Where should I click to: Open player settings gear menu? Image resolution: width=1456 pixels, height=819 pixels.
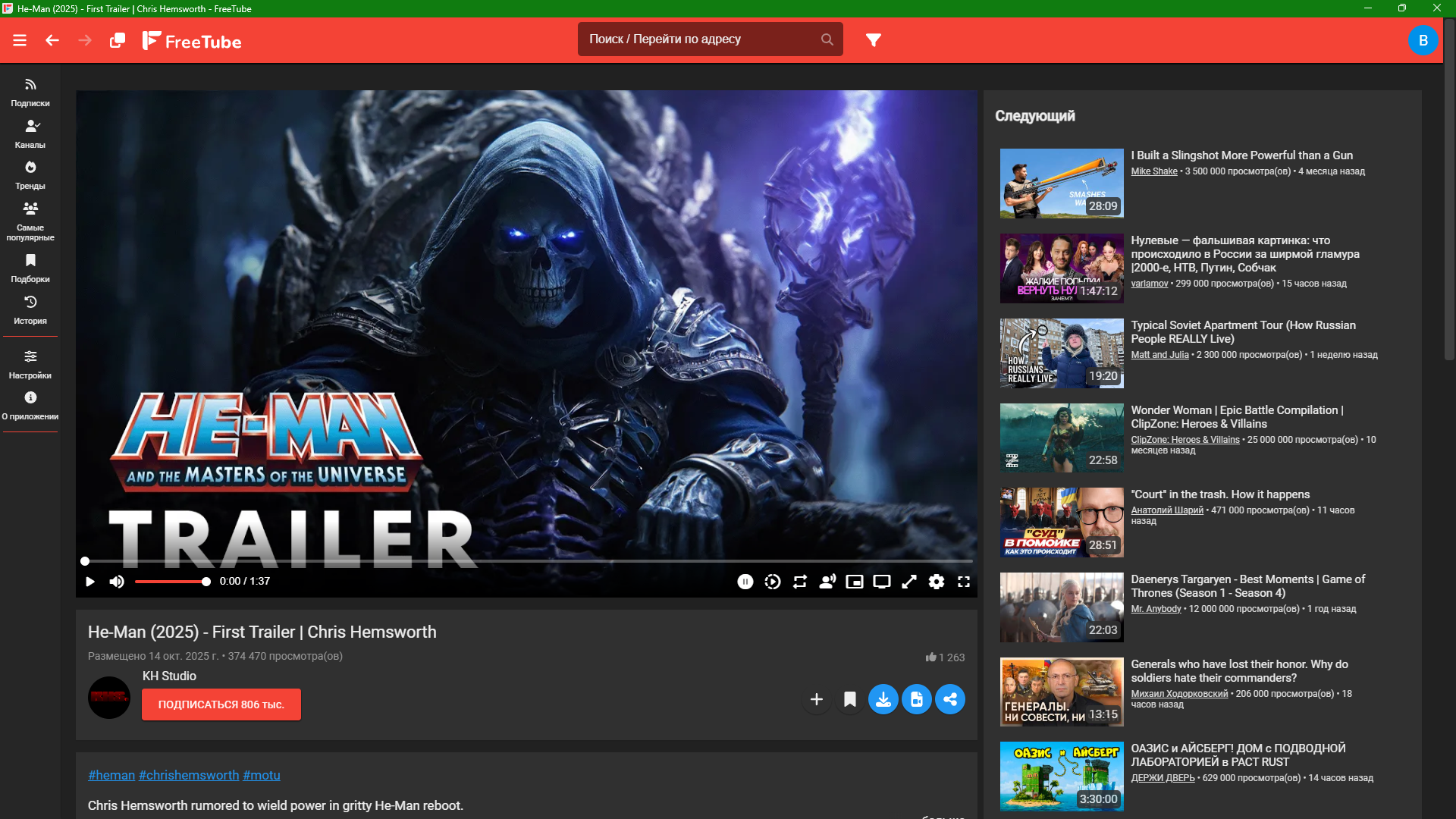click(937, 582)
